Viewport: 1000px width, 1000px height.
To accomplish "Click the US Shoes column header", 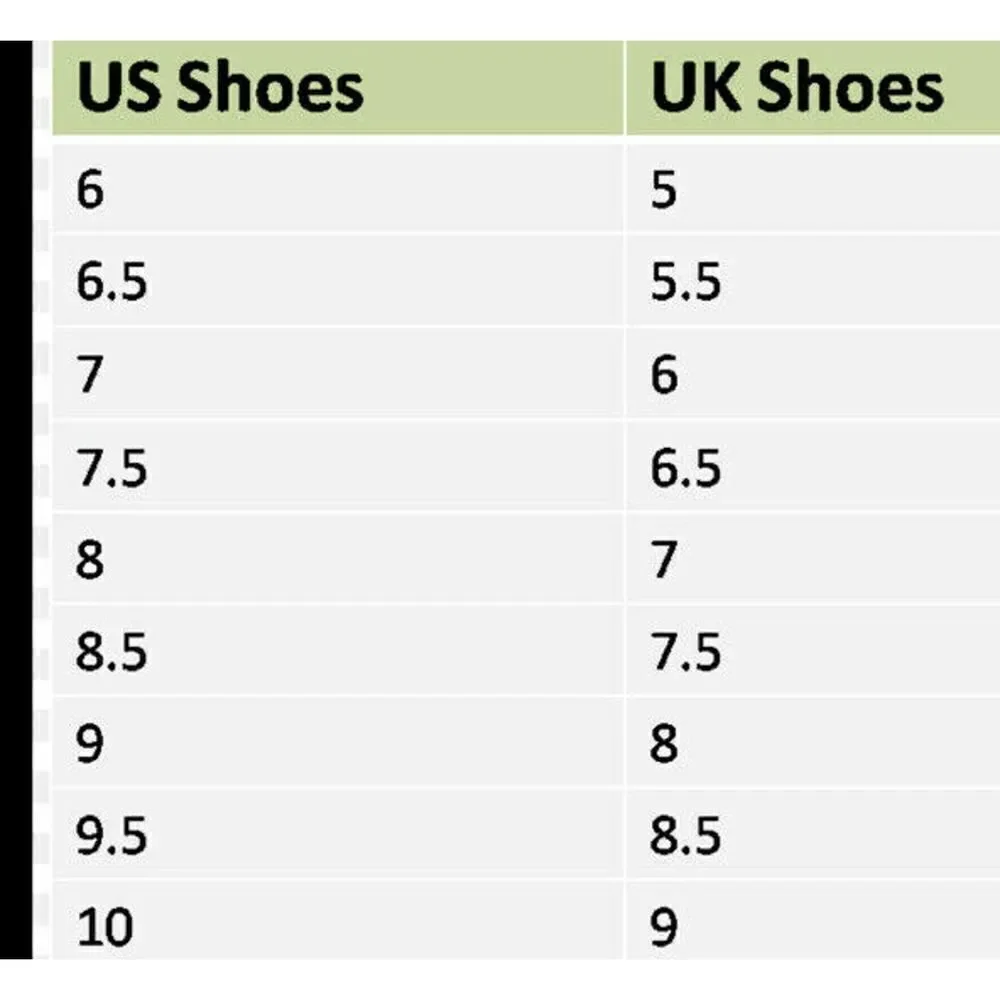I will click(x=337, y=88).
